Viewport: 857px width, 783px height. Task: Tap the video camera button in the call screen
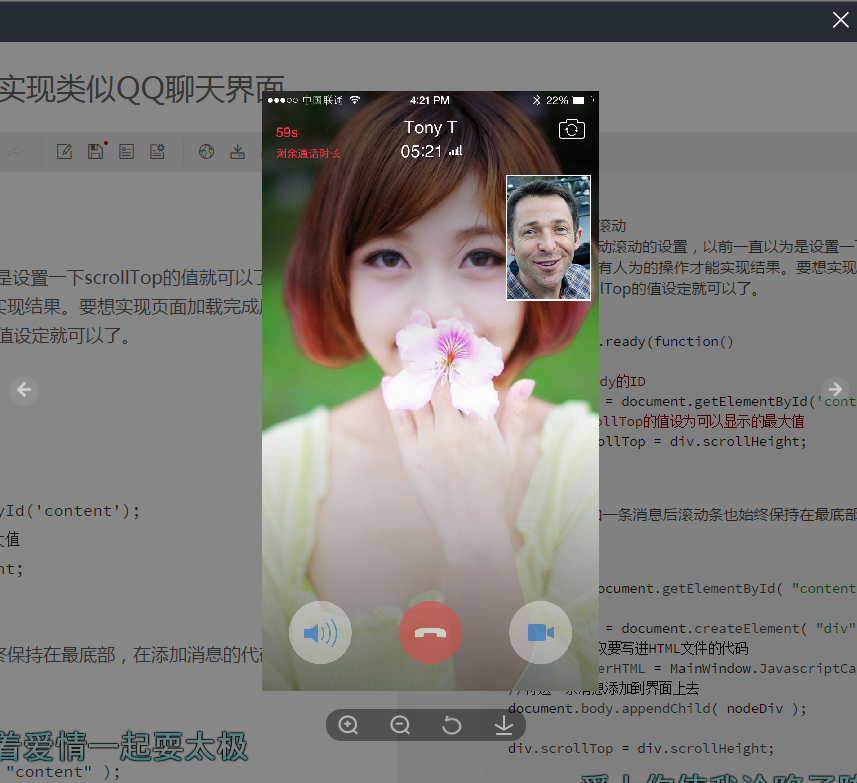point(541,633)
